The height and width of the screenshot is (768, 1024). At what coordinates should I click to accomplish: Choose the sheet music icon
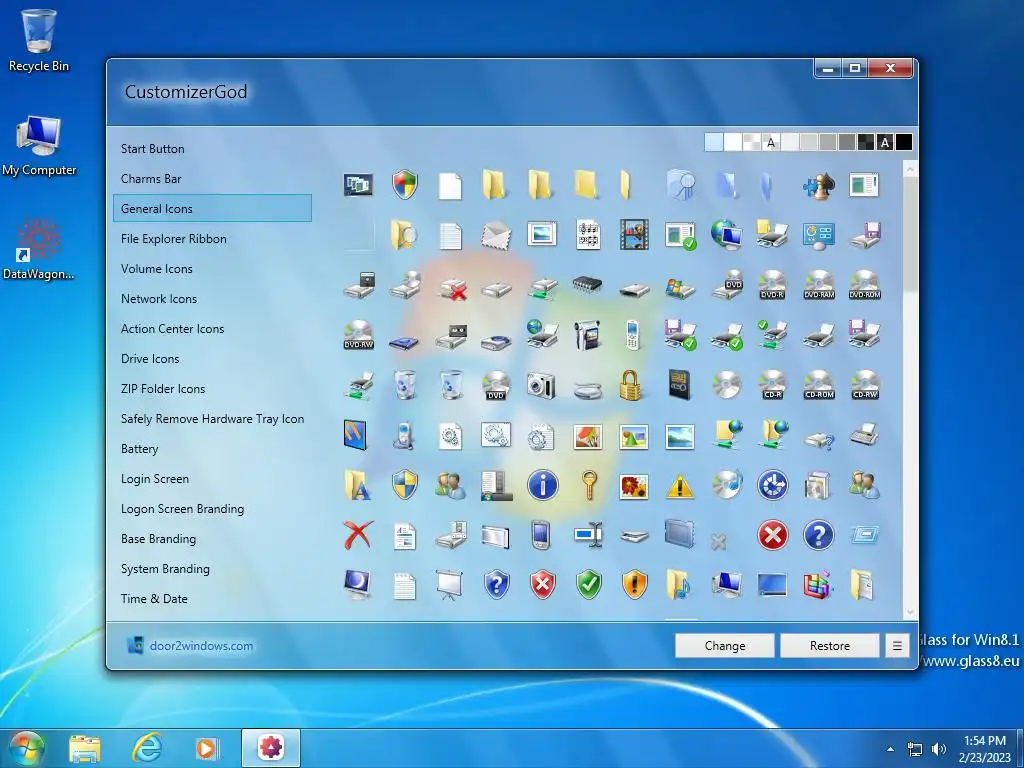point(588,234)
